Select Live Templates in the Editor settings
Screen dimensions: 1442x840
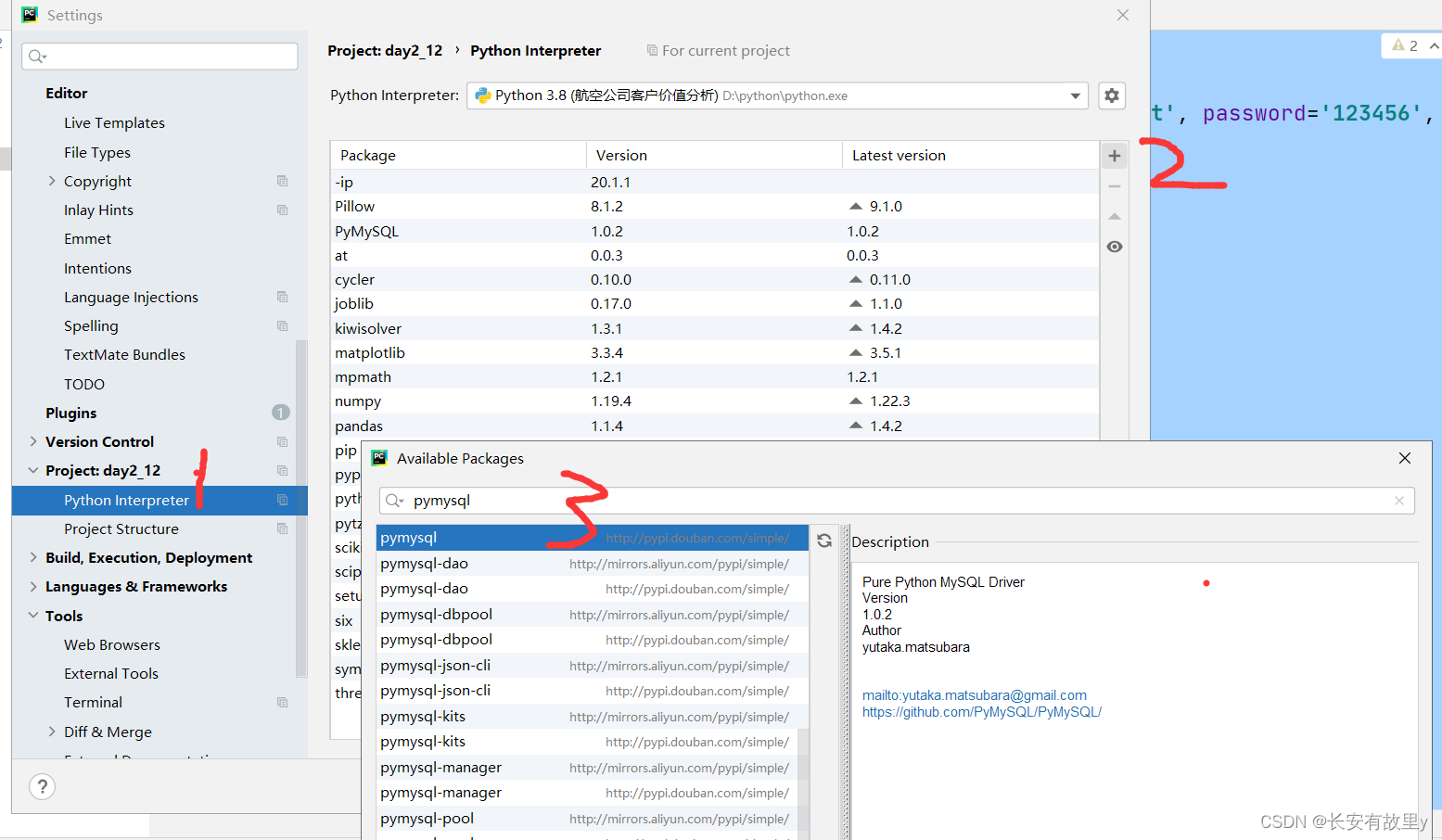[114, 122]
